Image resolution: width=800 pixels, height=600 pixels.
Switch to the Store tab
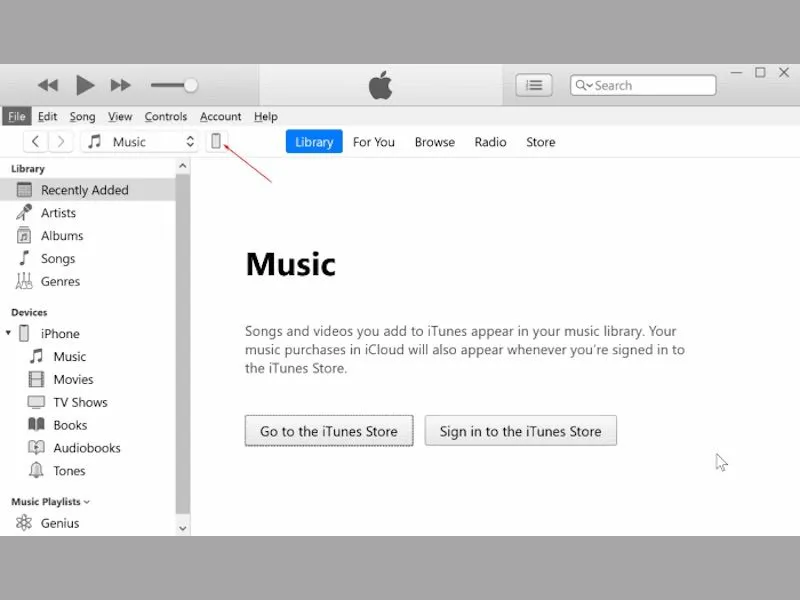pyautogui.click(x=541, y=142)
